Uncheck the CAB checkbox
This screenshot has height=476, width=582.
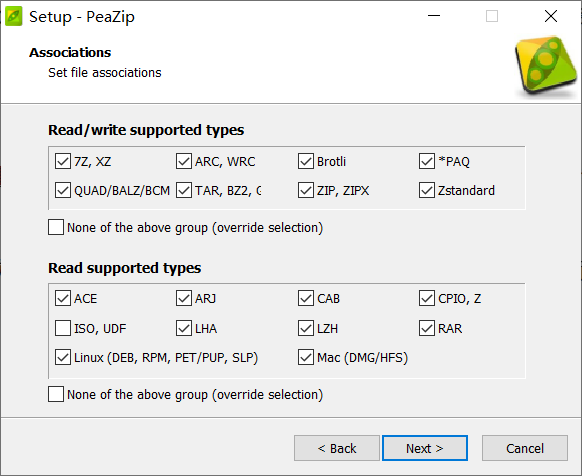coord(305,298)
